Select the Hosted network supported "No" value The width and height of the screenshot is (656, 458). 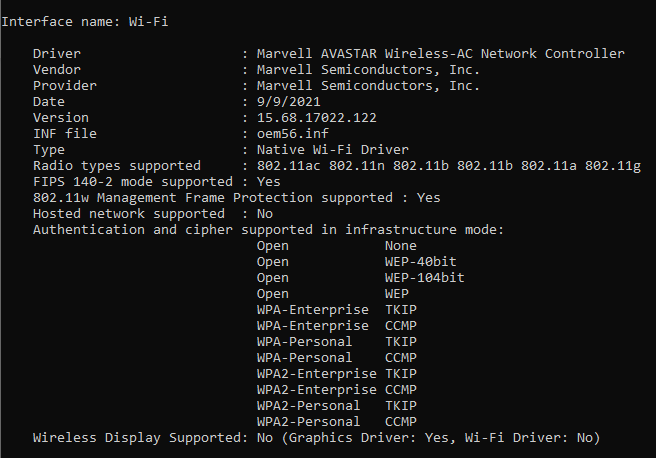tap(265, 214)
